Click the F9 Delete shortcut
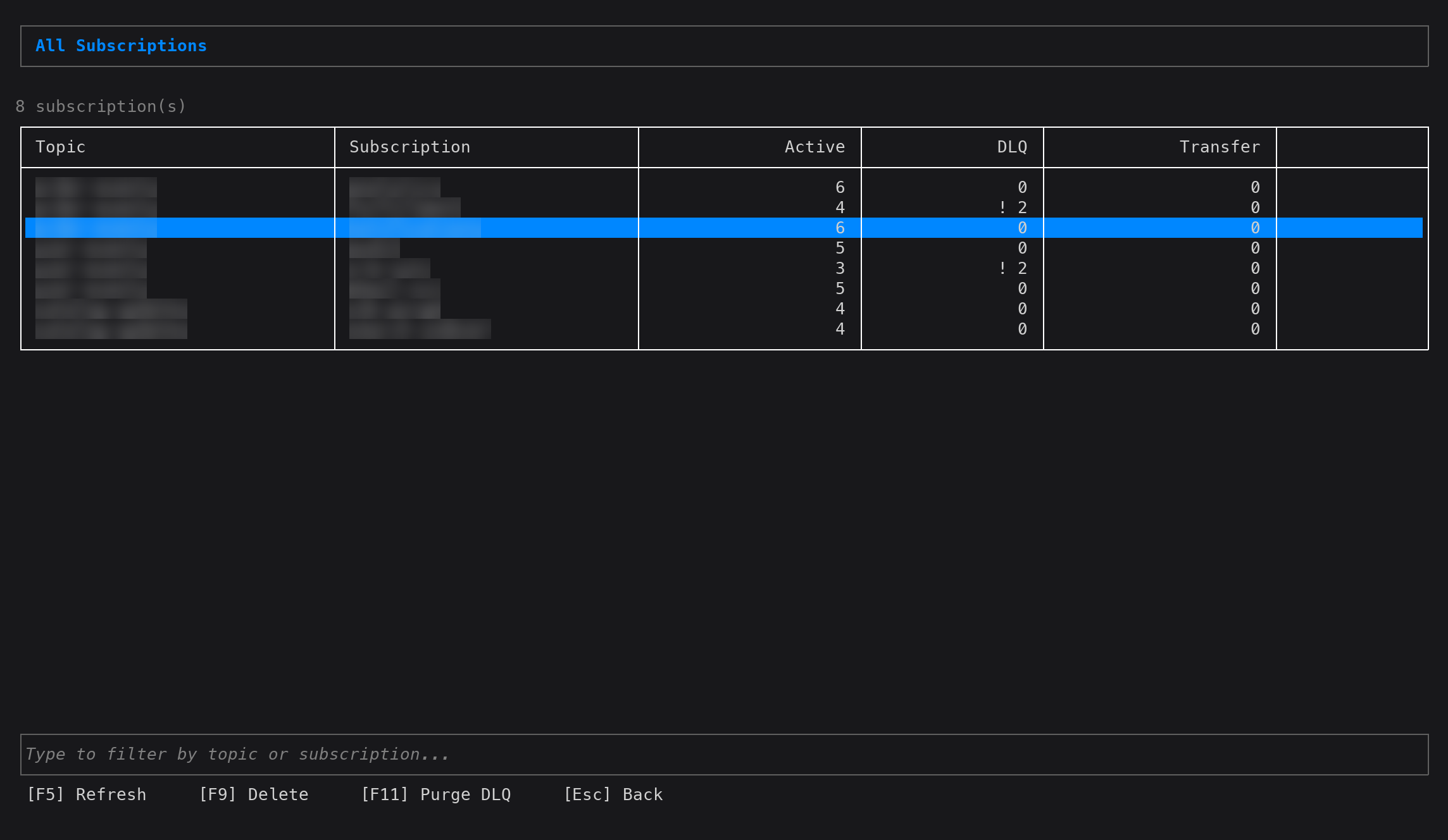Image resolution: width=1448 pixels, height=840 pixels. (254, 794)
